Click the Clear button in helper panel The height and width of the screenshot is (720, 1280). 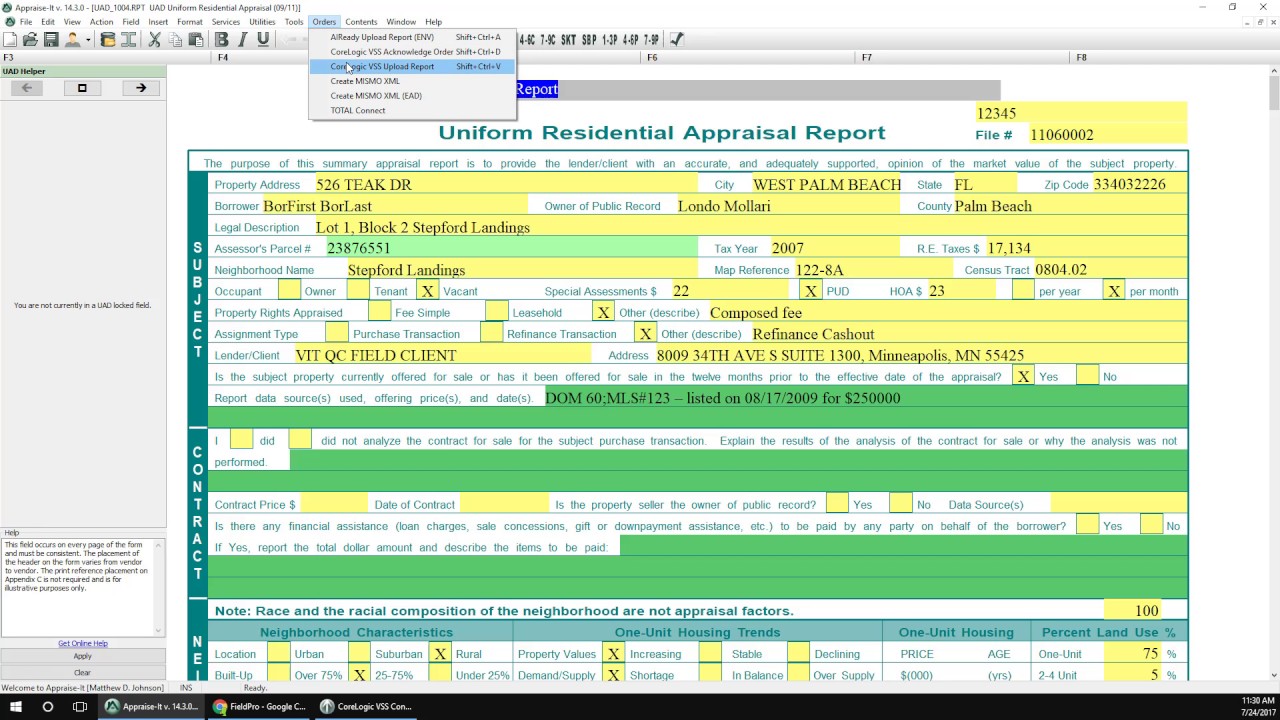click(x=82, y=672)
